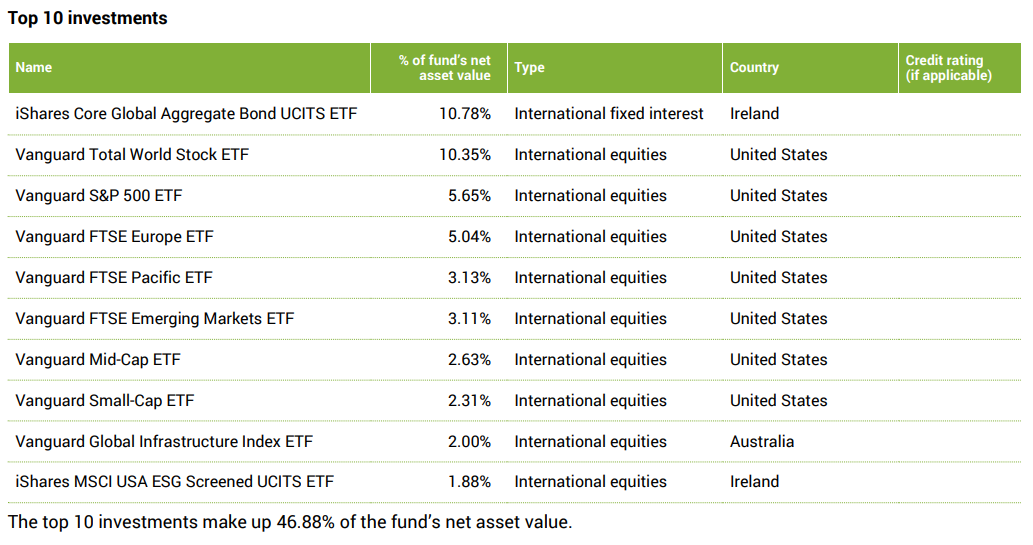Click iShares Core Global Aggregate Bond UCITS ETF
1033x545 pixels.
pyautogui.click(x=186, y=113)
